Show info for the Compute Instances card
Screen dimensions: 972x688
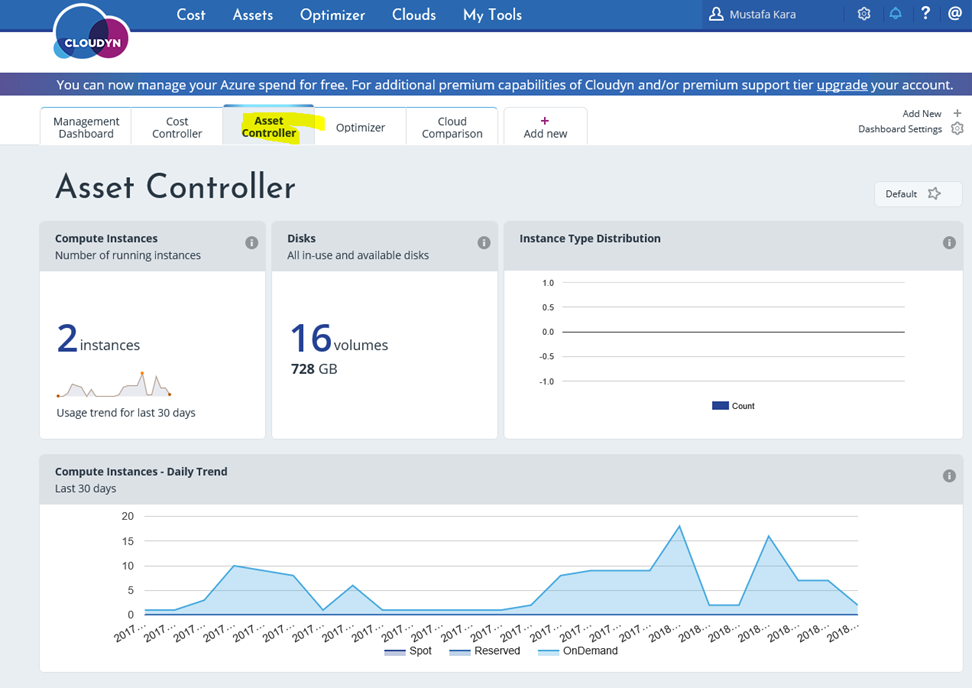(251, 243)
